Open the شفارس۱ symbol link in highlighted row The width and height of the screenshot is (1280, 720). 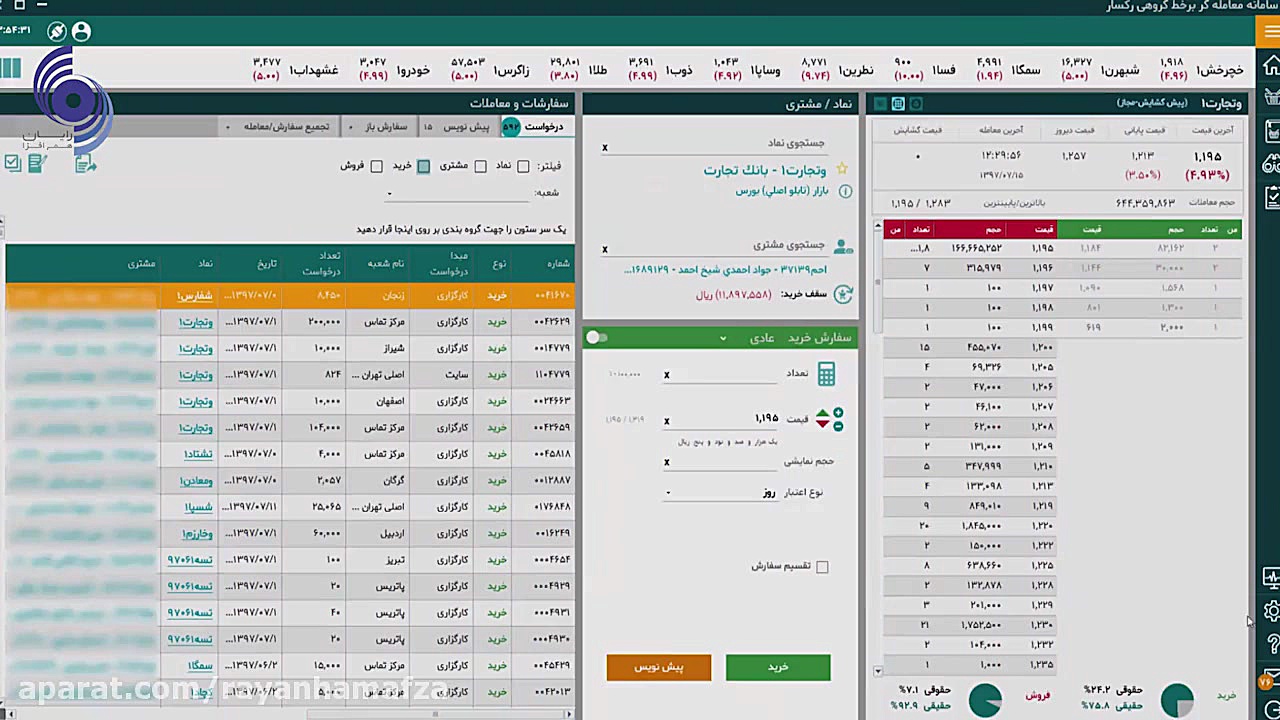[x=195, y=296]
